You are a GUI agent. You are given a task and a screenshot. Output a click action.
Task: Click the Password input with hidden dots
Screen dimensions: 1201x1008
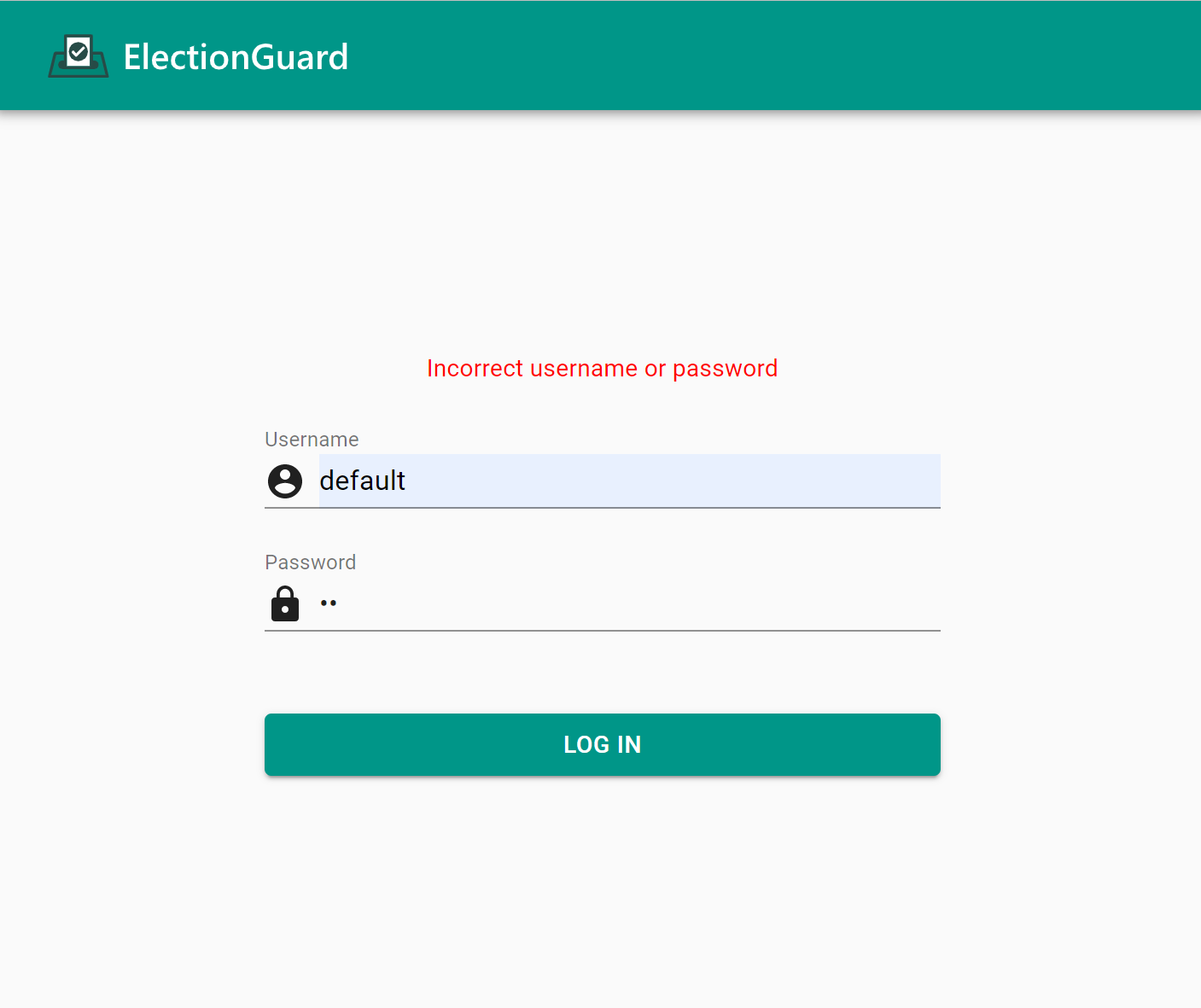click(598, 603)
